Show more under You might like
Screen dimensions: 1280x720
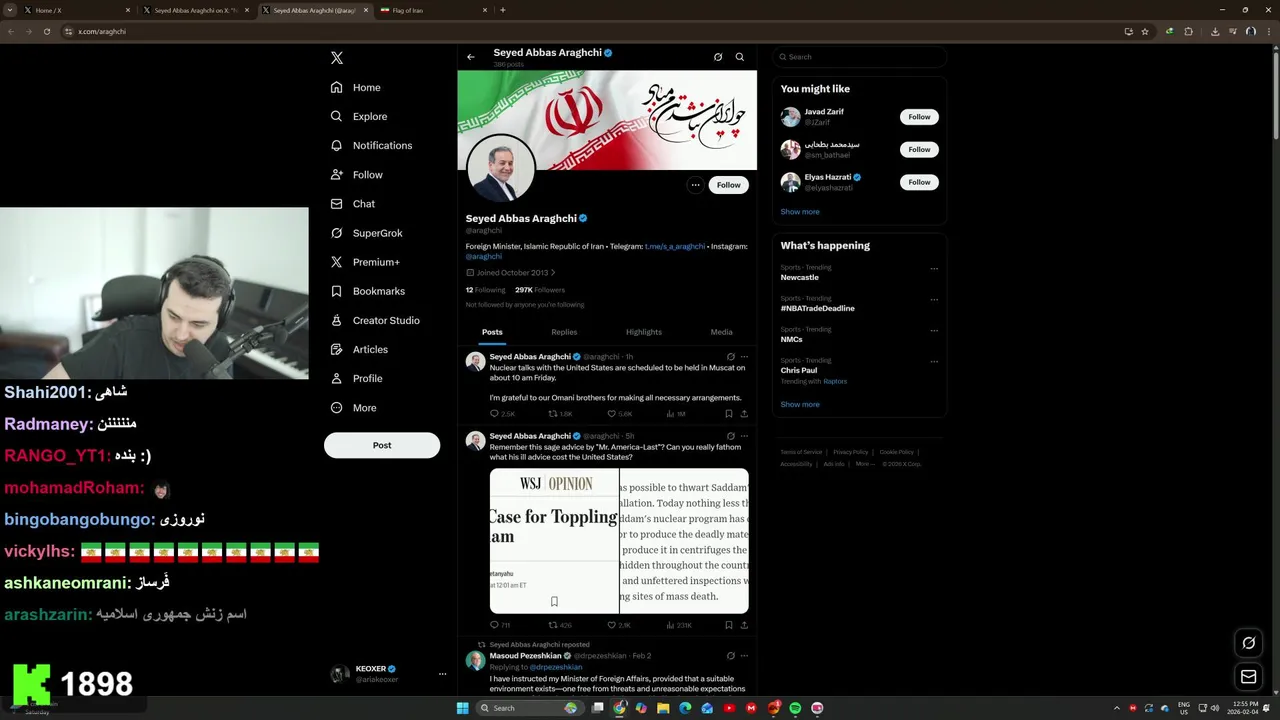coord(800,212)
